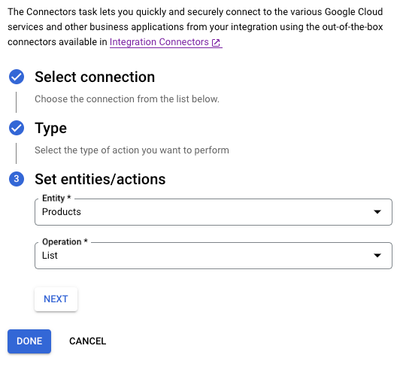Open the Integration Connectors link
400x379 pixels.
165,42
